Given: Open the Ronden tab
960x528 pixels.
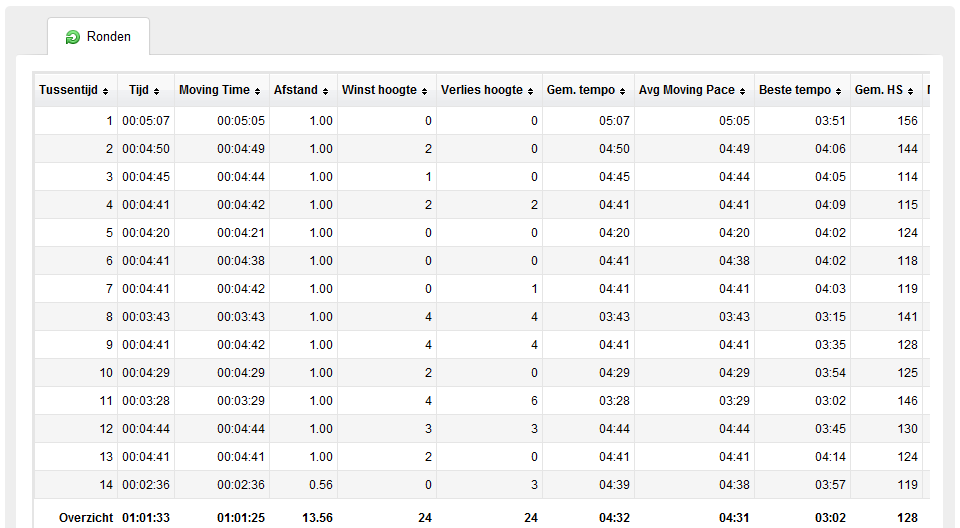Looking at the screenshot, I should coord(99,37).
